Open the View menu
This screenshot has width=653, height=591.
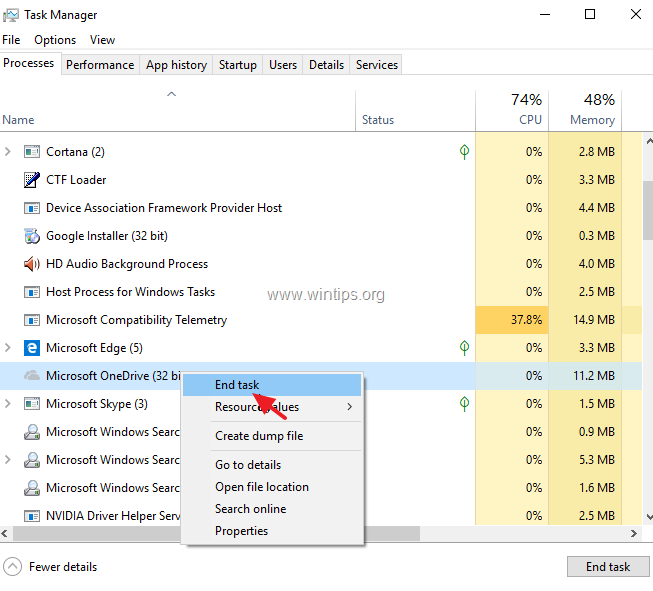102,40
